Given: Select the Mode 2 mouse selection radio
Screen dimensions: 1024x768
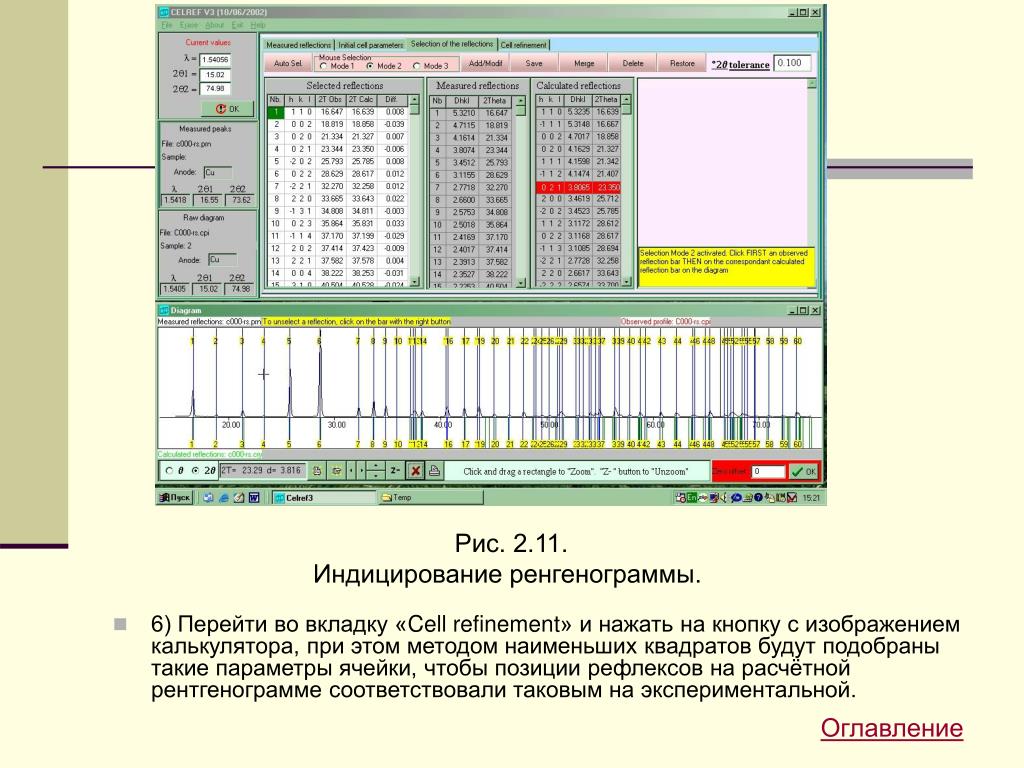Looking at the screenshot, I should [x=370, y=66].
